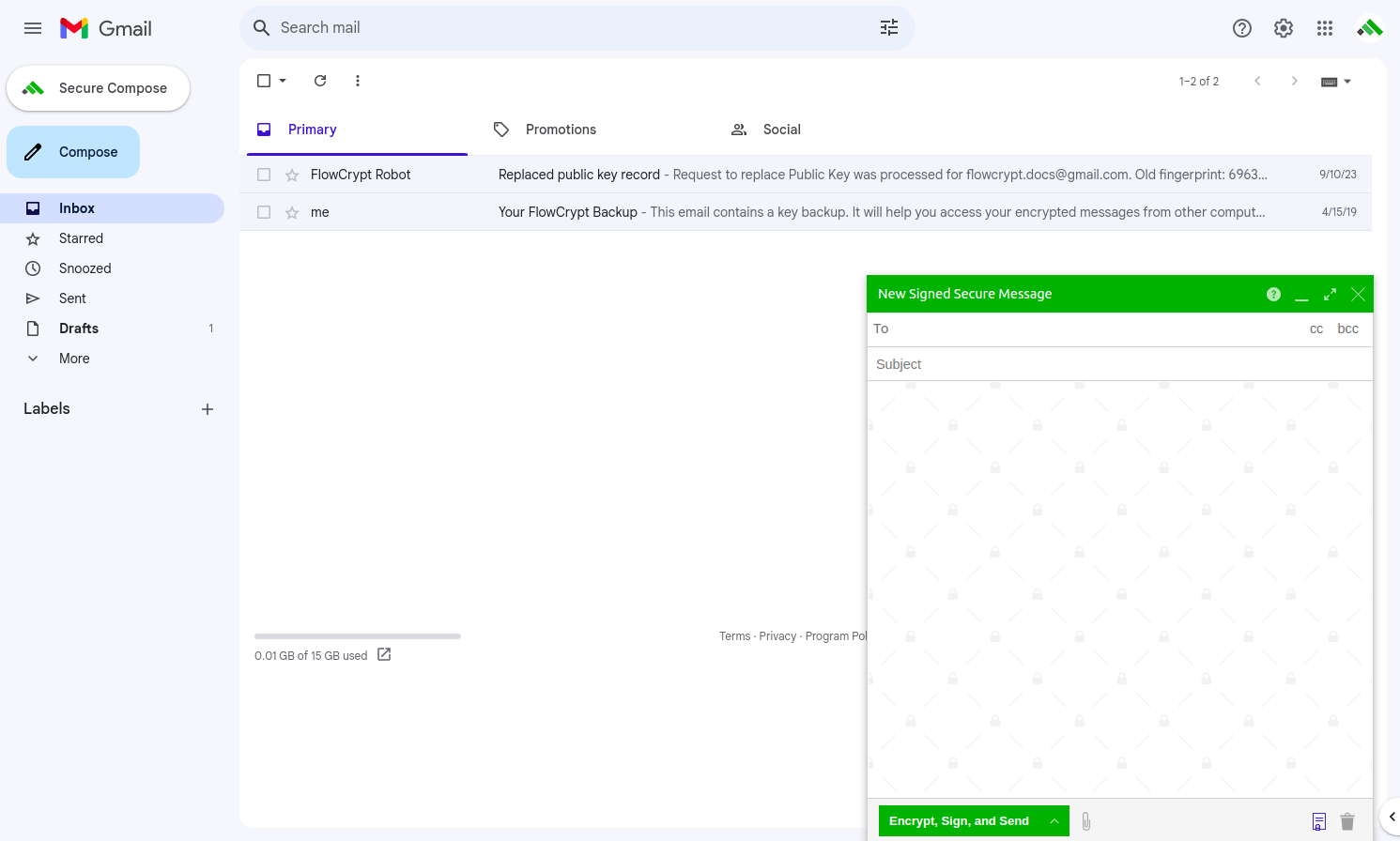
Task: Open the Privacy link
Action: click(x=777, y=636)
